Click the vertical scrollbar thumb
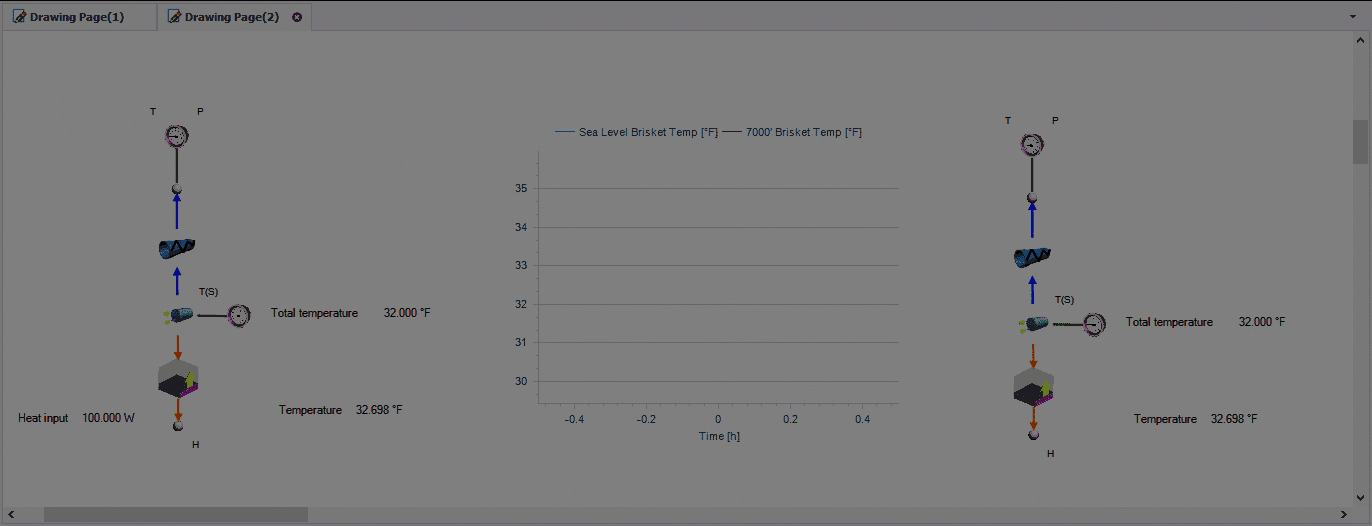Image resolution: width=1372 pixels, height=526 pixels. pyautogui.click(x=1361, y=142)
